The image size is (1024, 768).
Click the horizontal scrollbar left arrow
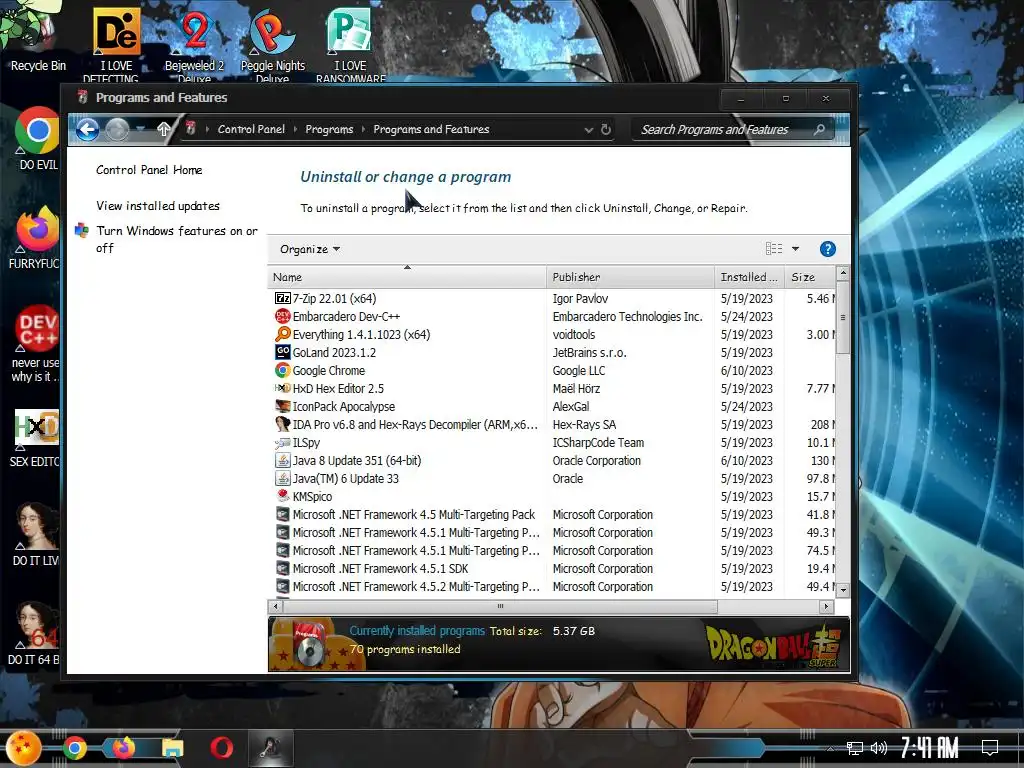tap(276, 607)
